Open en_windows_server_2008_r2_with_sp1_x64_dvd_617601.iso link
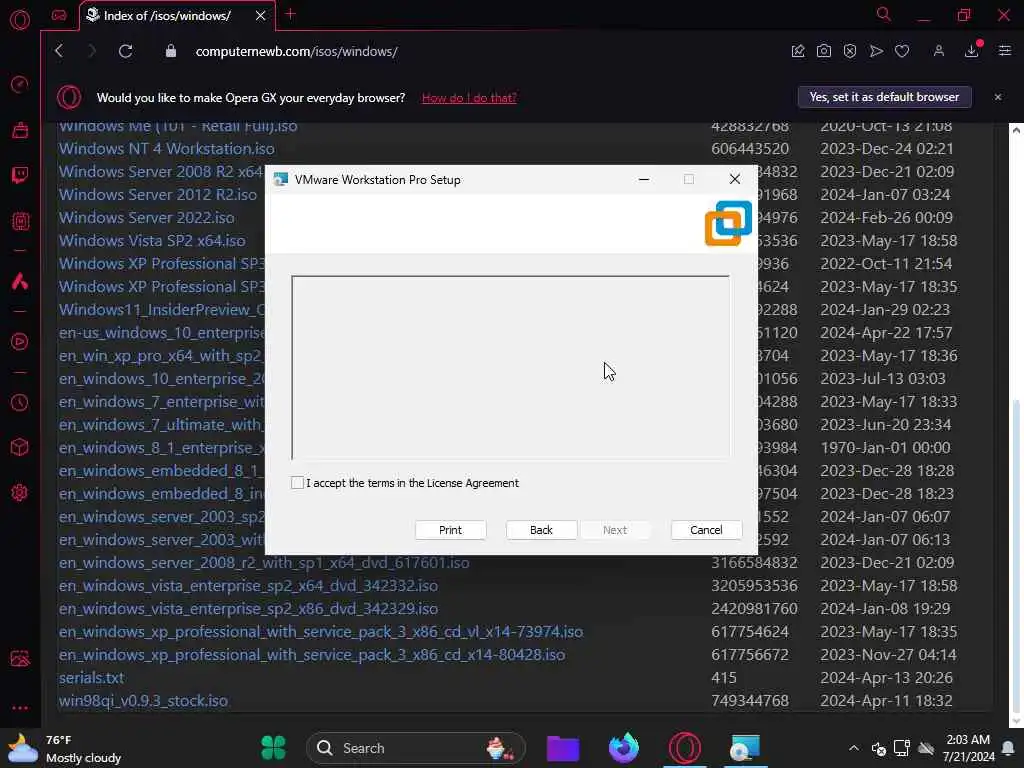Image resolution: width=1024 pixels, height=768 pixels. pyautogui.click(x=264, y=563)
